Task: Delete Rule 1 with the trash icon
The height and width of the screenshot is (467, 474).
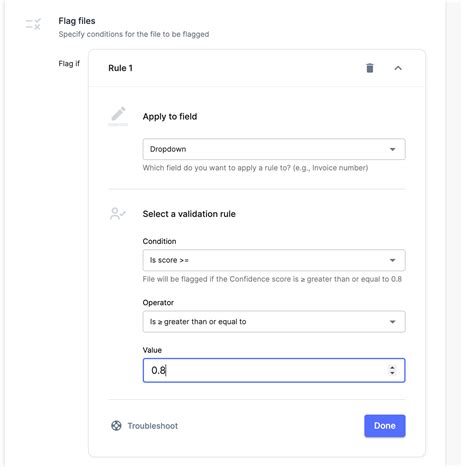Action: pyautogui.click(x=370, y=68)
